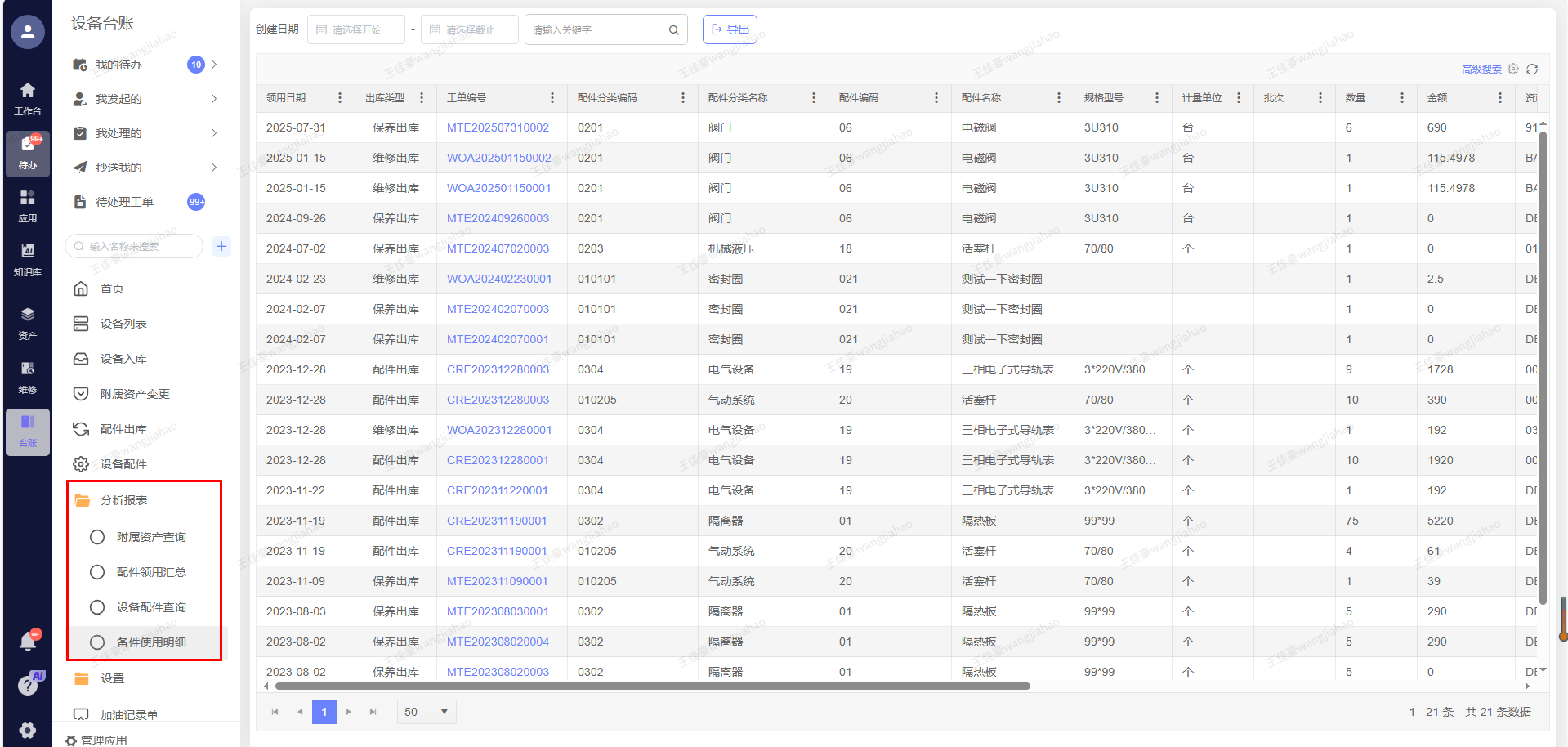The width and height of the screenshot is (1568, 747).
Task: Click the notification bell icon
Action: click(28, 642)
